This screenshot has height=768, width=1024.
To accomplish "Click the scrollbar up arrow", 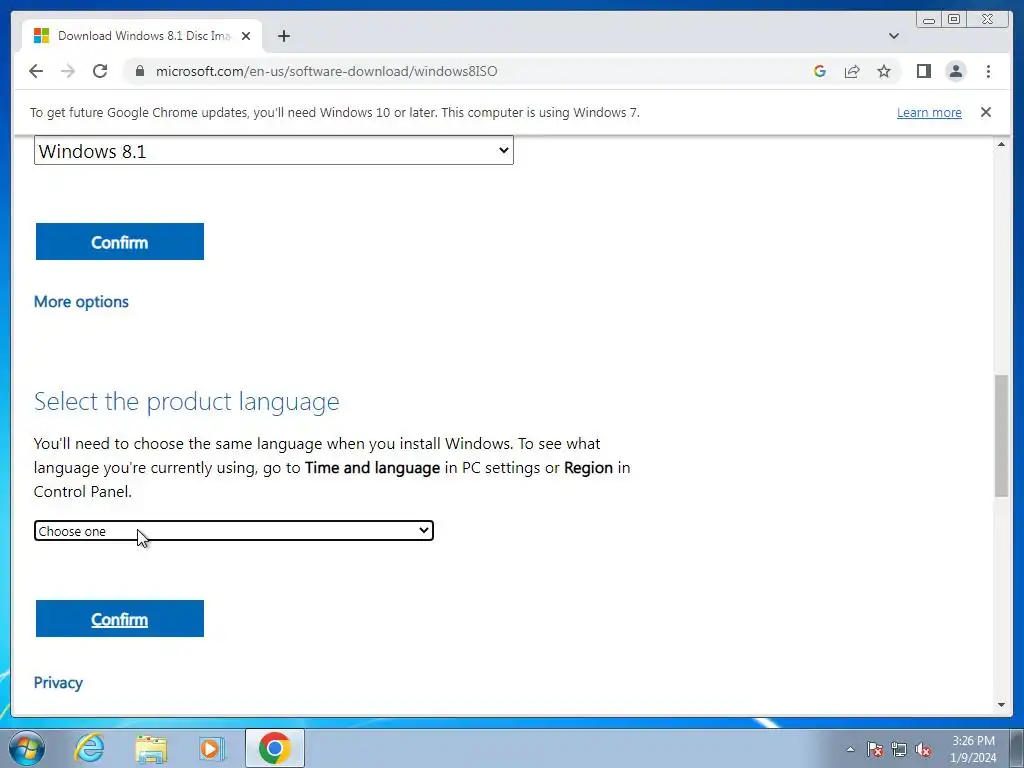I will tap(1001, 144).
